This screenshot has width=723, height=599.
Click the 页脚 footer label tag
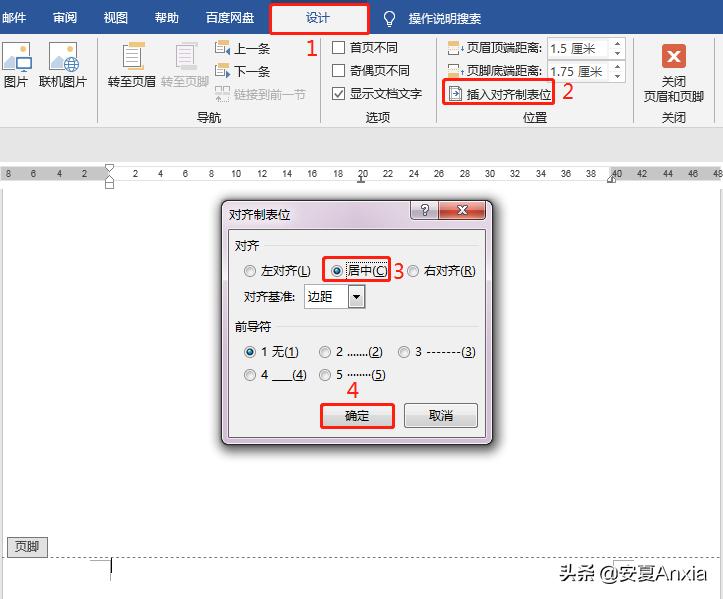click(x=27, y=547)
